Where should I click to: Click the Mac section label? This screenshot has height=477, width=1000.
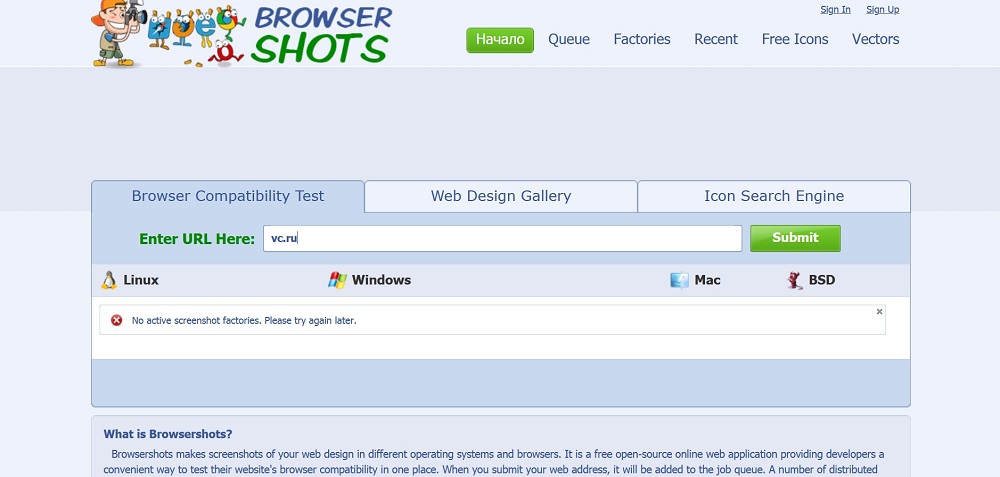coord(707,280)
